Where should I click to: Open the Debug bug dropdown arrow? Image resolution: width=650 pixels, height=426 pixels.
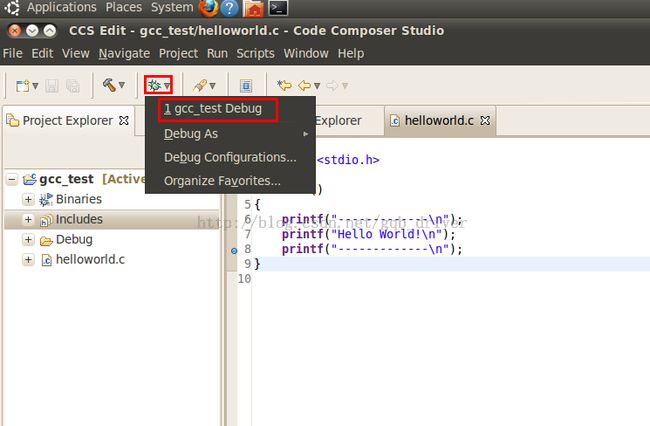(167, 86)
